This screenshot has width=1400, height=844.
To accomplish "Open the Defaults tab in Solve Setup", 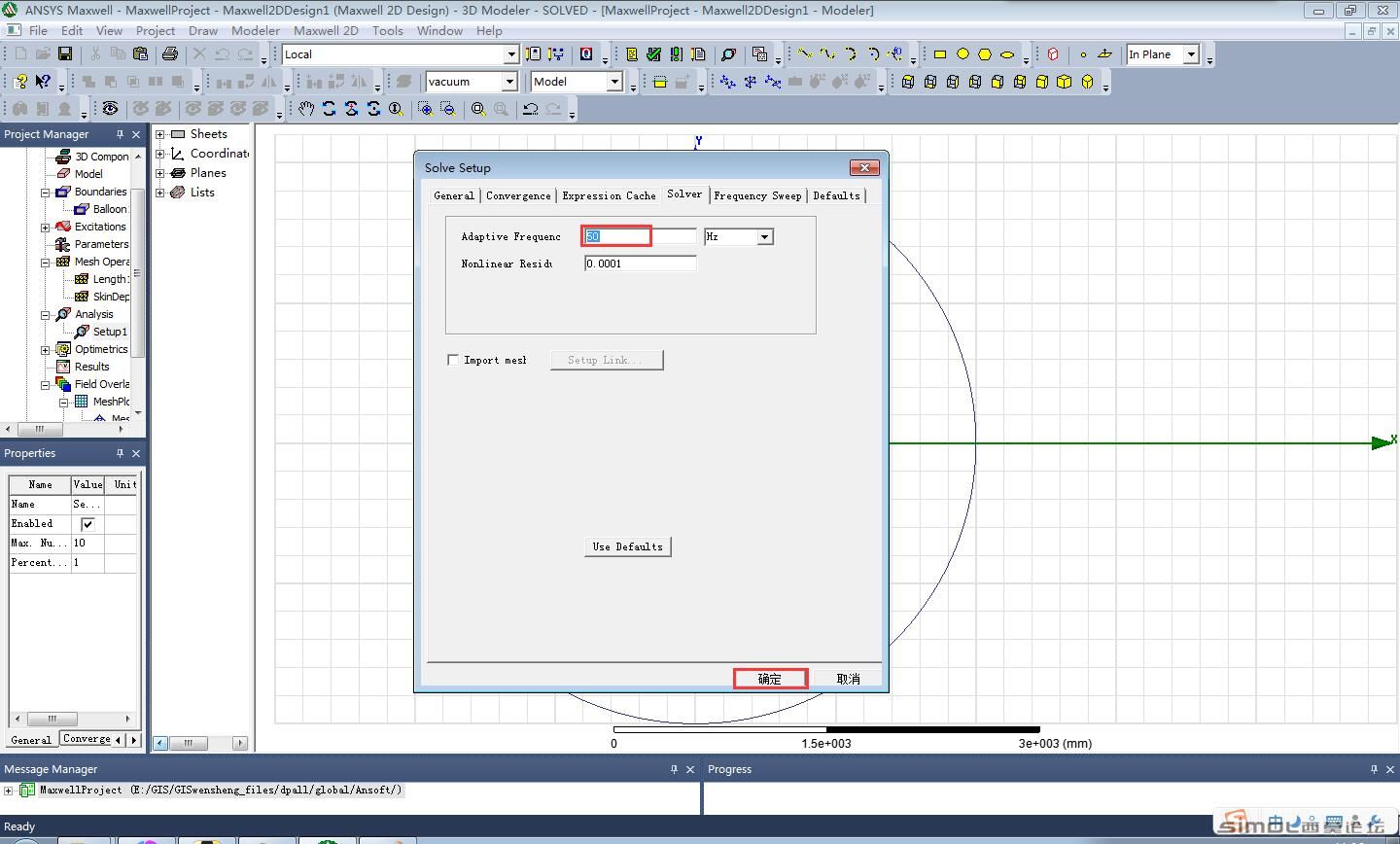I will (836, 195).
